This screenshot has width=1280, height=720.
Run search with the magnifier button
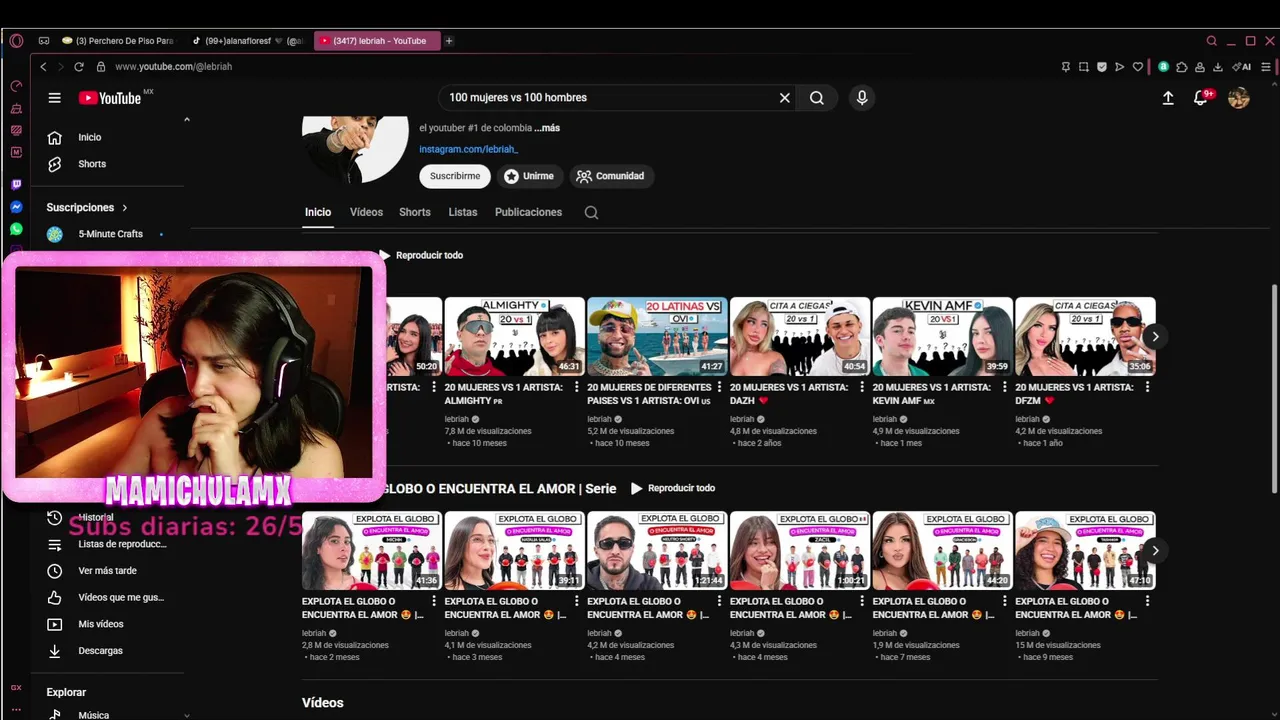click(x=817, y=98)
